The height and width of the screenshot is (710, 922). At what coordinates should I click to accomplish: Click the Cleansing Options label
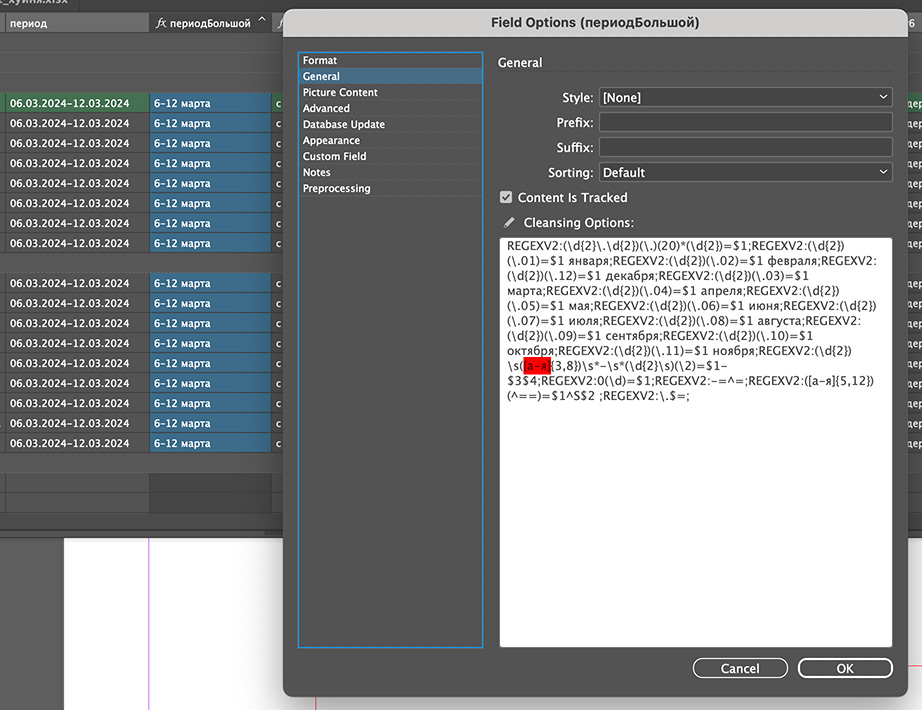point(579,222)
